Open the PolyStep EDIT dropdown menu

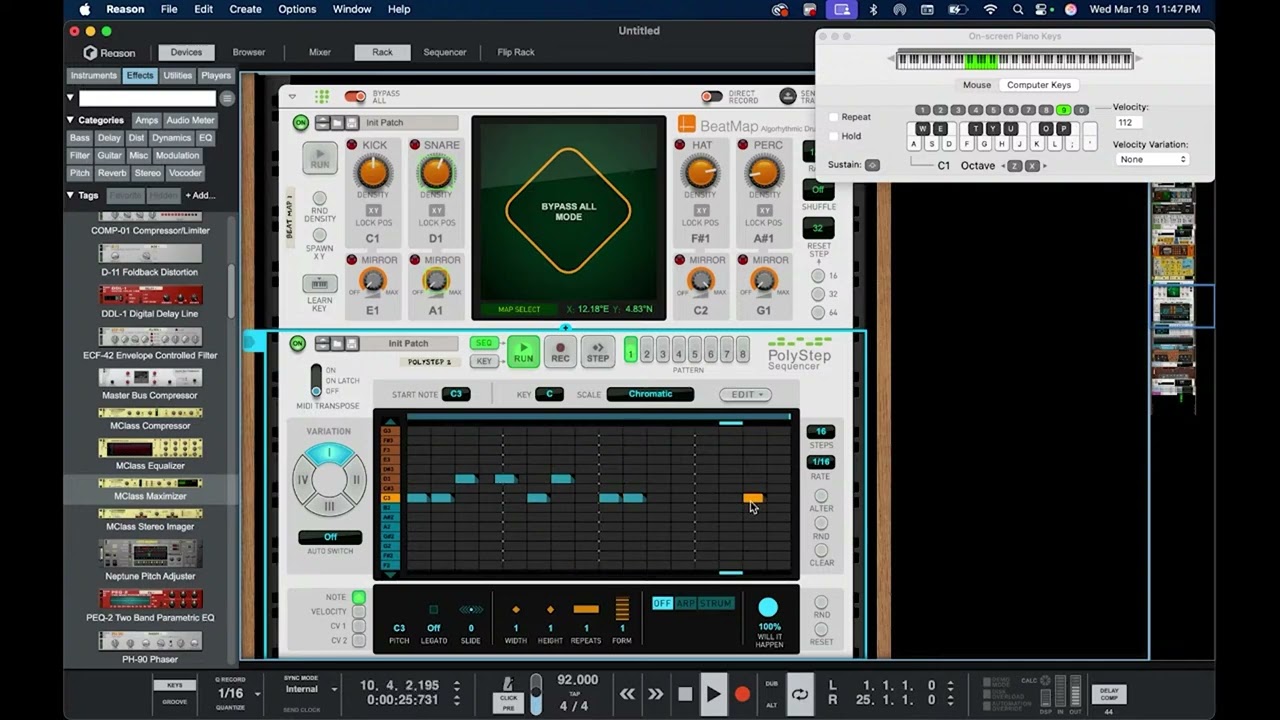pos(745,394)
